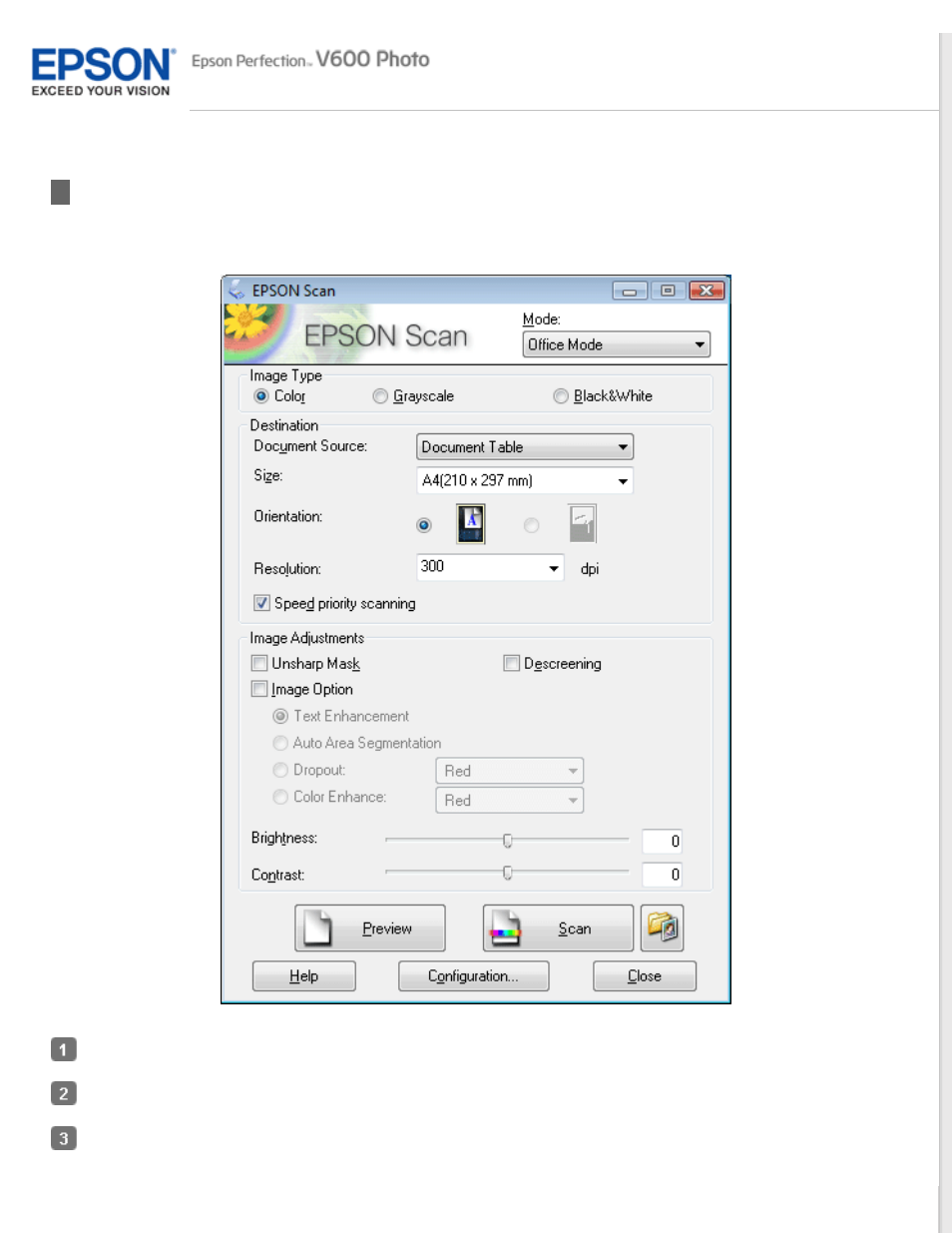The width and height of the screenshot is (952, 1233).
Task: Check the Image Option box
Action: (x=259, y=689)
